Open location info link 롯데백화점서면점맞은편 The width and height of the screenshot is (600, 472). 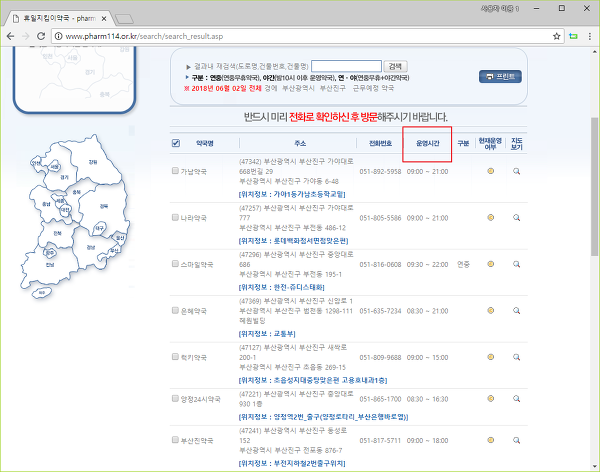point(293,241)
